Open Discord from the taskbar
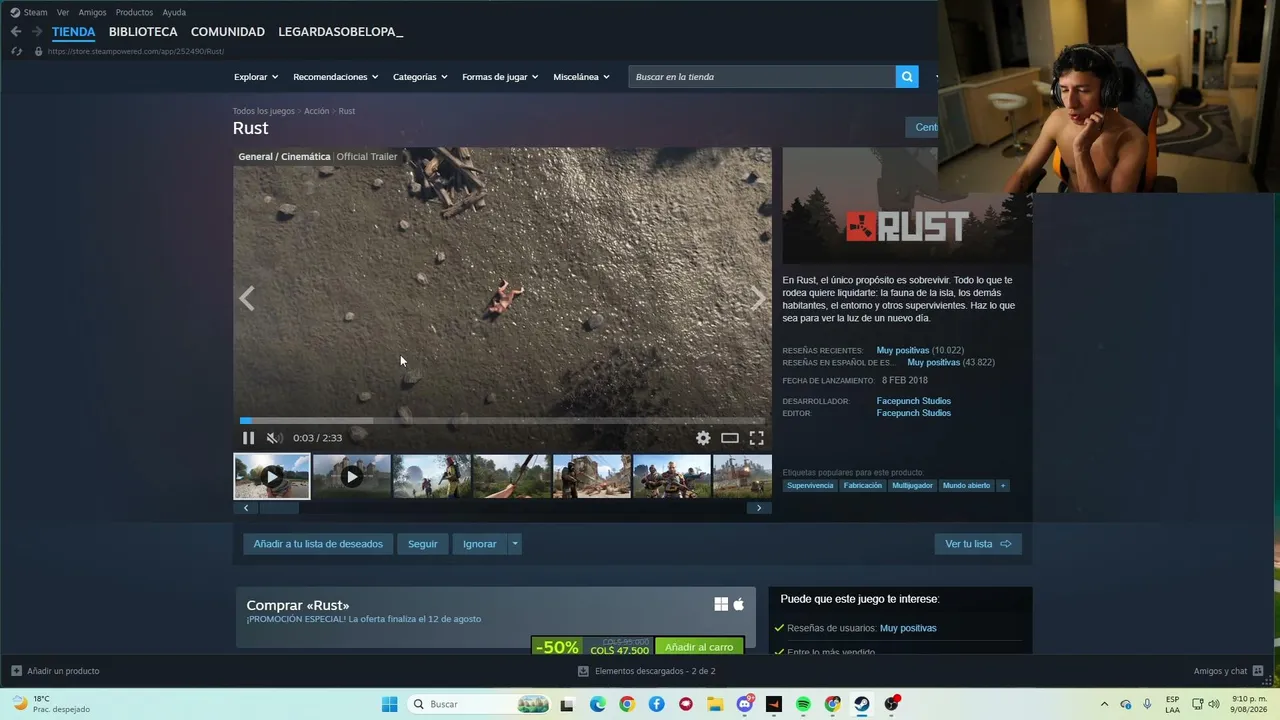The height and width of the screenshot is (720, 1280). tap(745, 704)
